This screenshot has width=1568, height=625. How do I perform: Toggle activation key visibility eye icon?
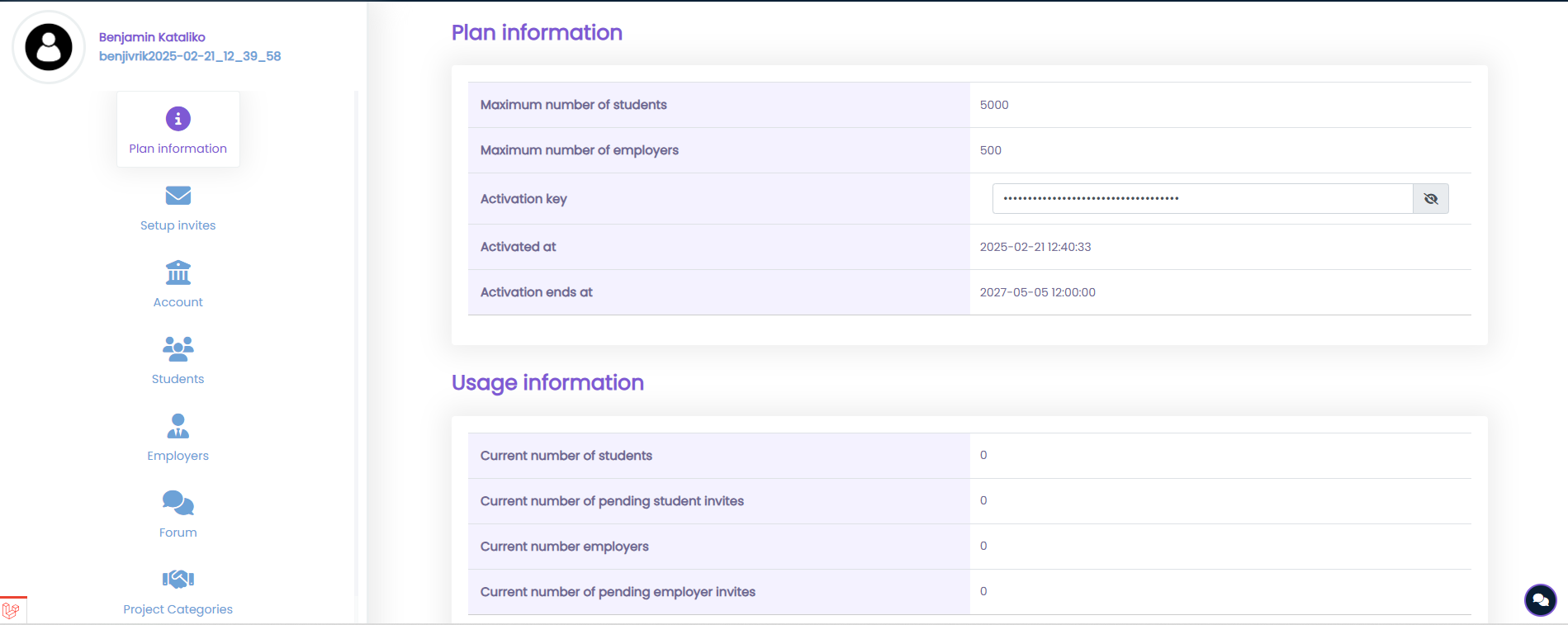point(1431,199)
